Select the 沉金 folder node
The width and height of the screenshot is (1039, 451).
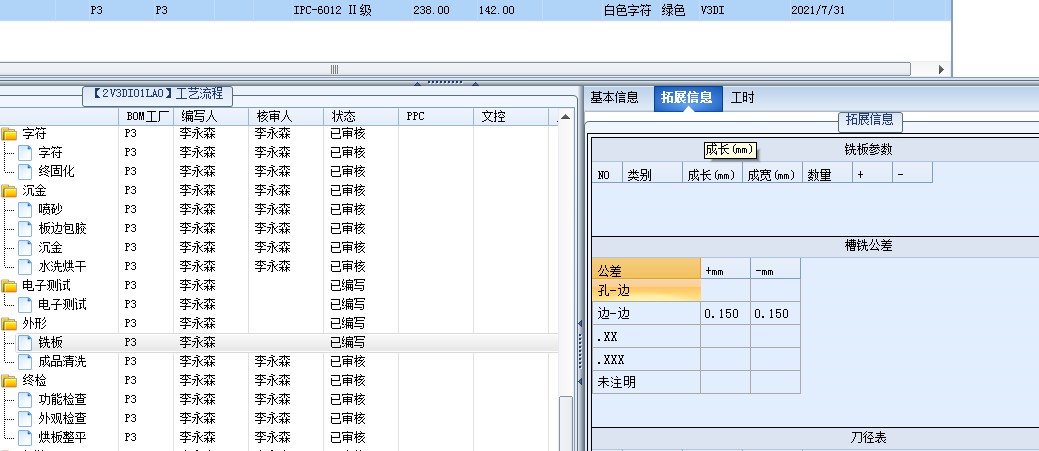point(34,191)
